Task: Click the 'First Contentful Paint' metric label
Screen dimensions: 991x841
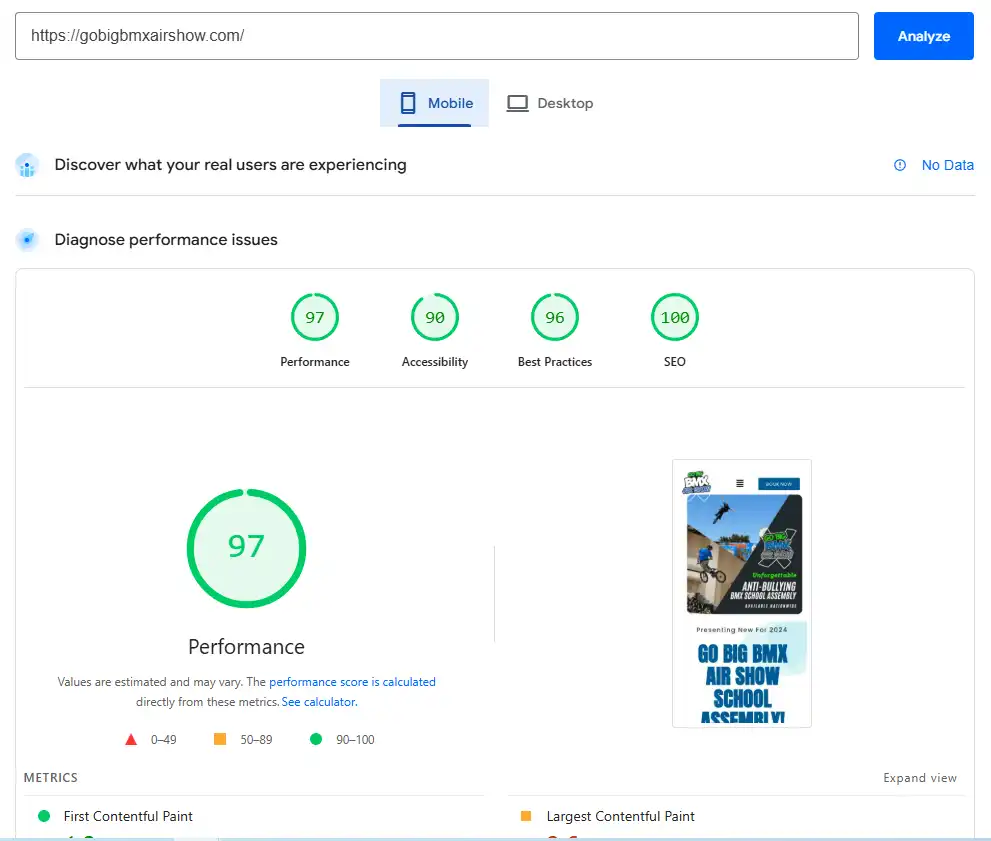Action: (128, 816)
